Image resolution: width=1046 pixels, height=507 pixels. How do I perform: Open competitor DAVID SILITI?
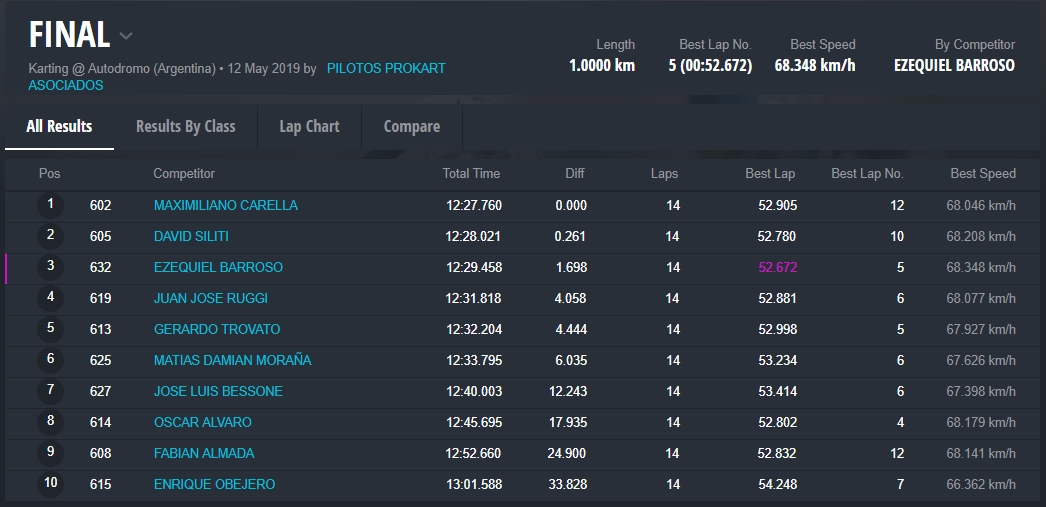tap(191, 237)
